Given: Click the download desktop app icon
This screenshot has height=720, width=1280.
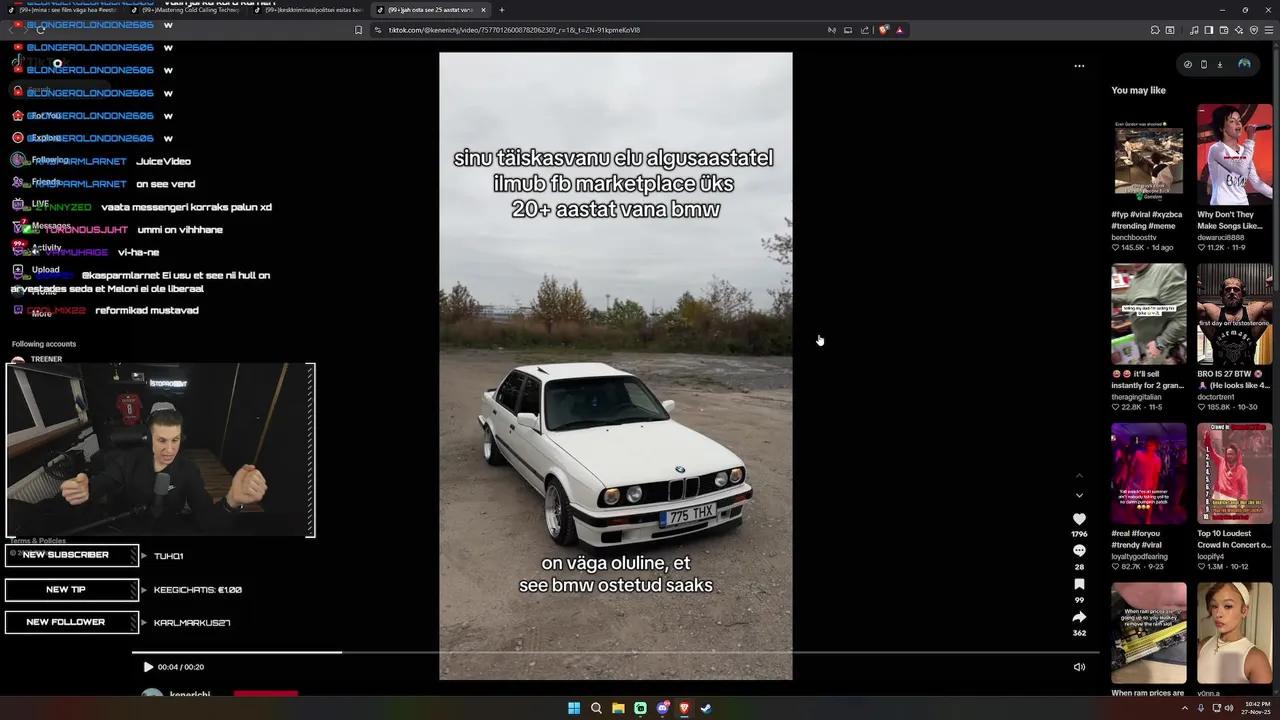Looking at the screenshot, I should [x=1219, y=64].
